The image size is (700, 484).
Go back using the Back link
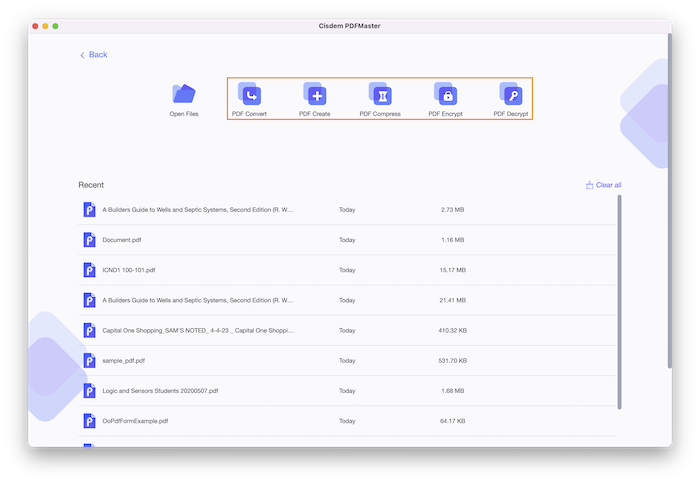(93, 54)
